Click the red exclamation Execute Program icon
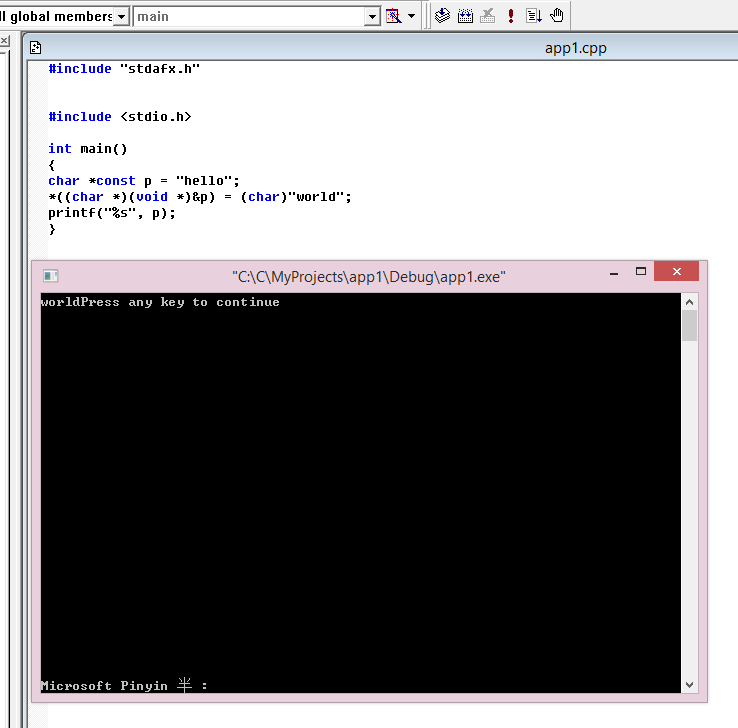 pyautogui.click(x=511, y=16)
